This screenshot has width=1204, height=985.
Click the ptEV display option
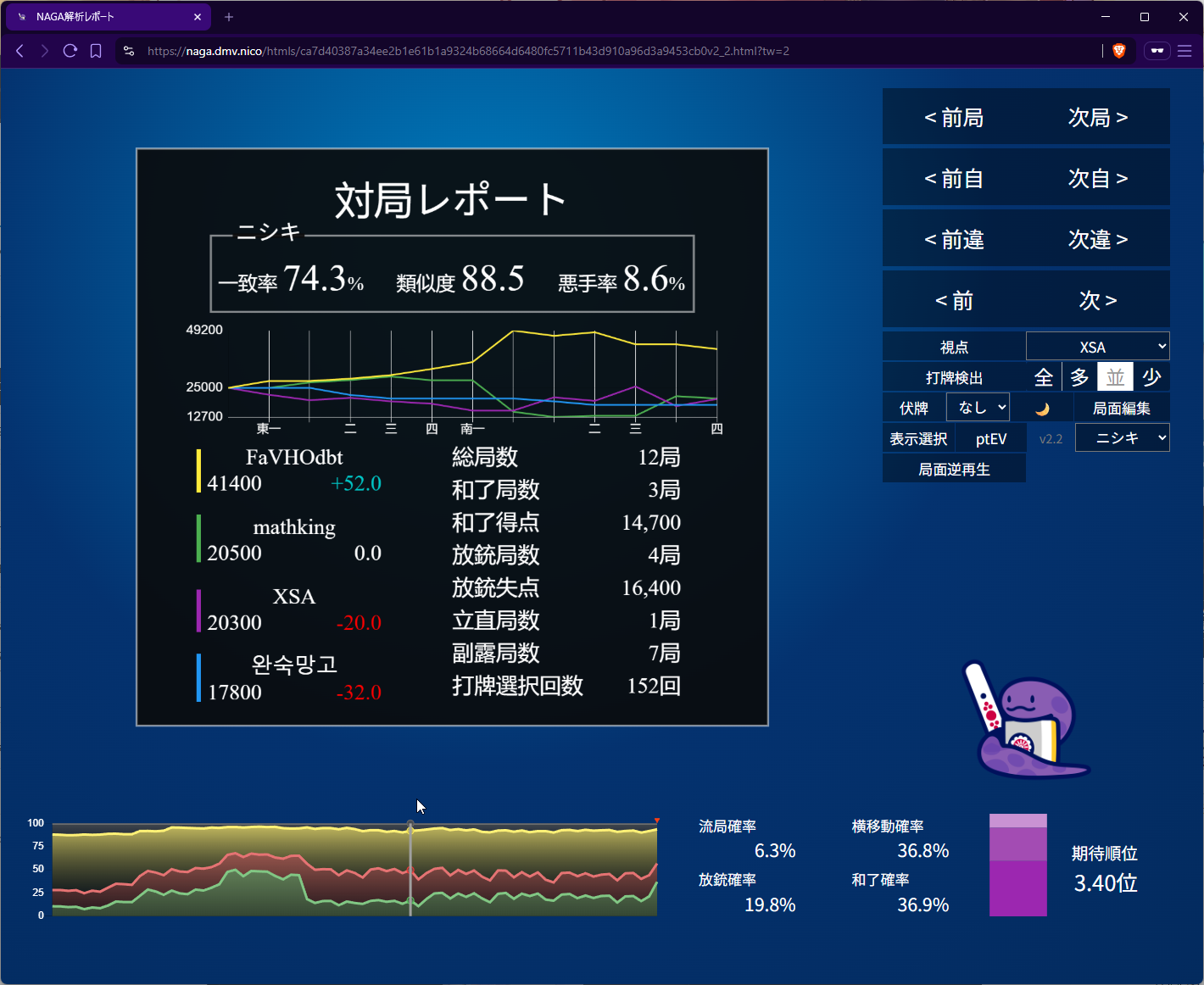coord(990,438)
